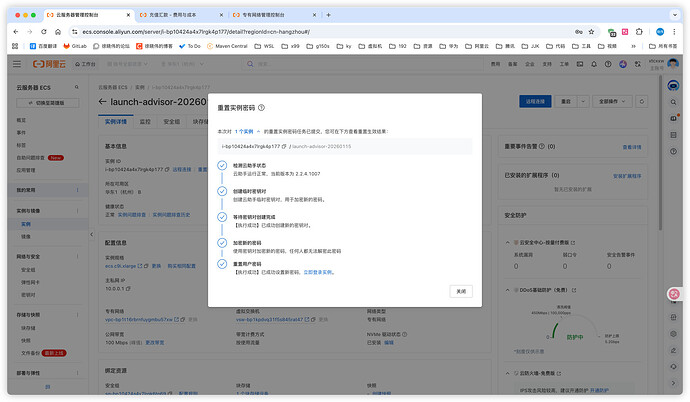Screen dimensions: 690x402
Task: Click the browser reload page icon
Action: (46, 31)
